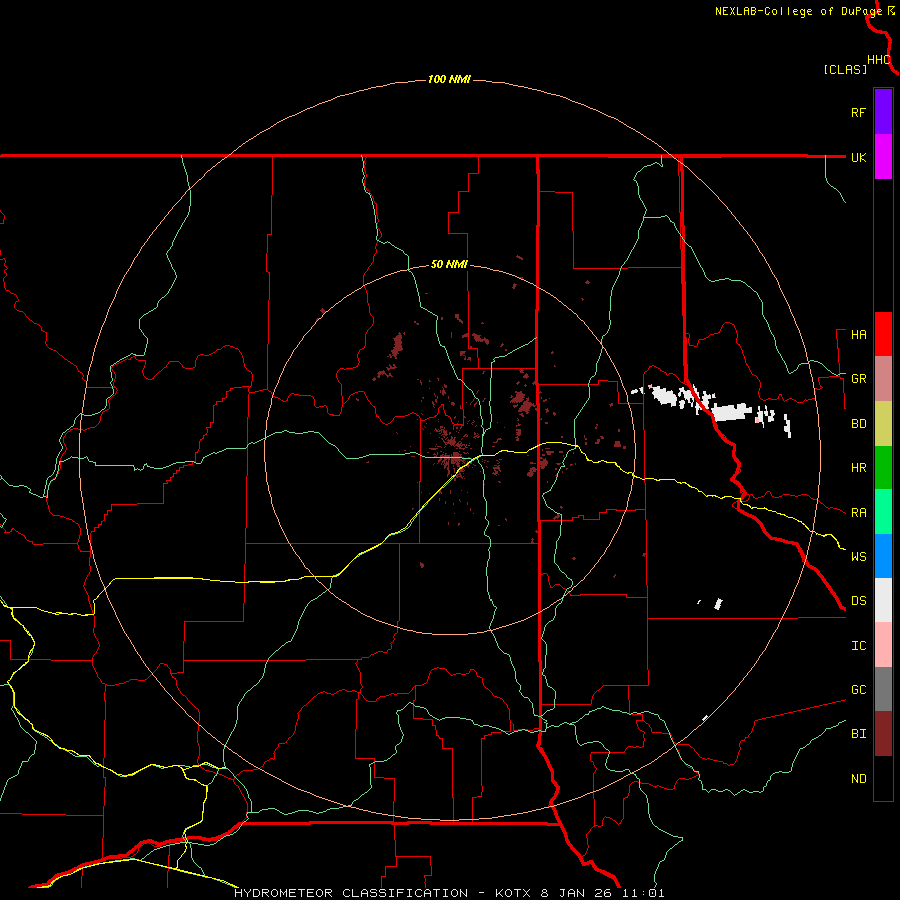Click the 'GR' legend label text

tap(858, 379)
